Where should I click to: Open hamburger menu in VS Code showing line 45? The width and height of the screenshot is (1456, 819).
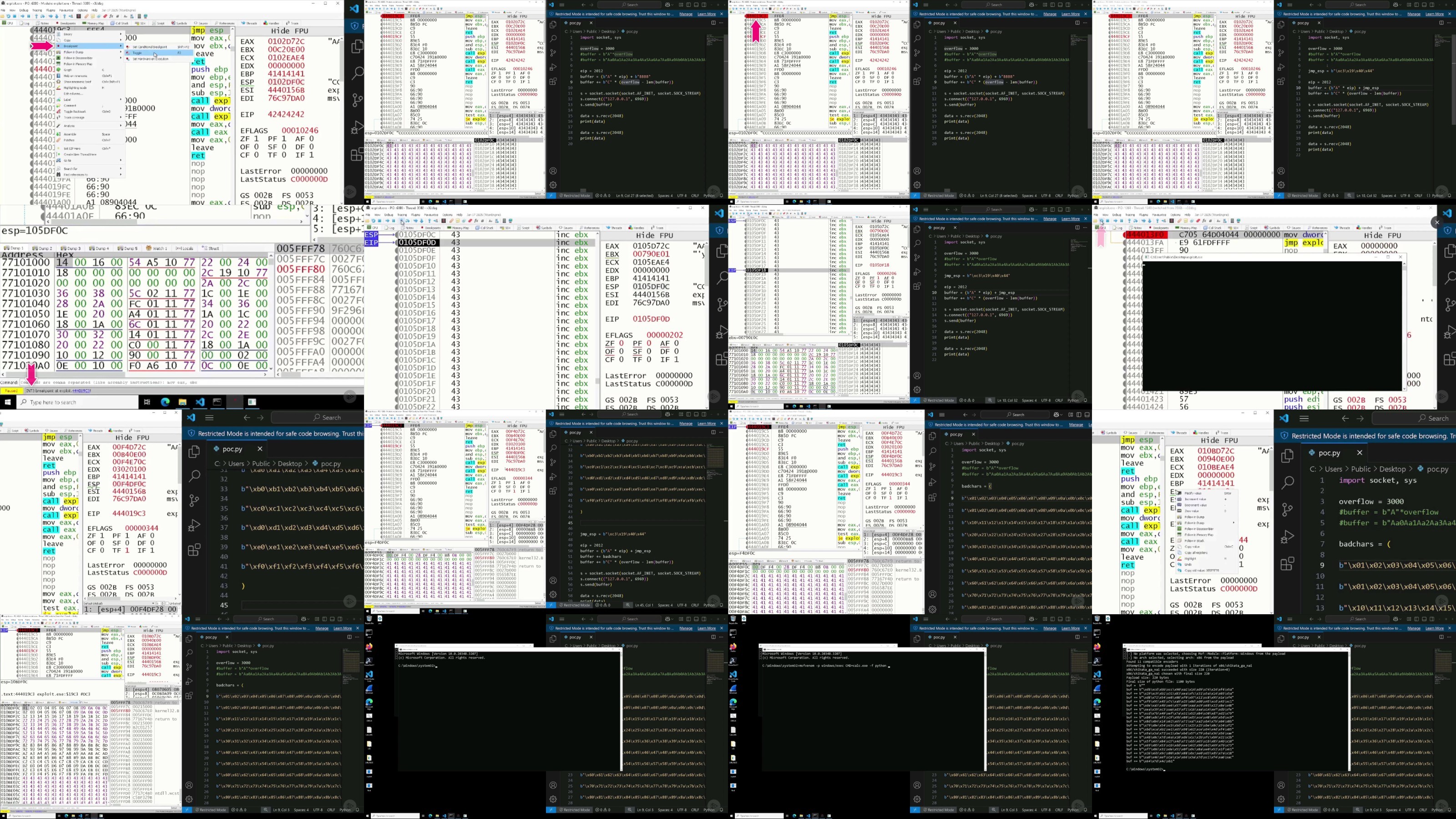coord(209,418)
